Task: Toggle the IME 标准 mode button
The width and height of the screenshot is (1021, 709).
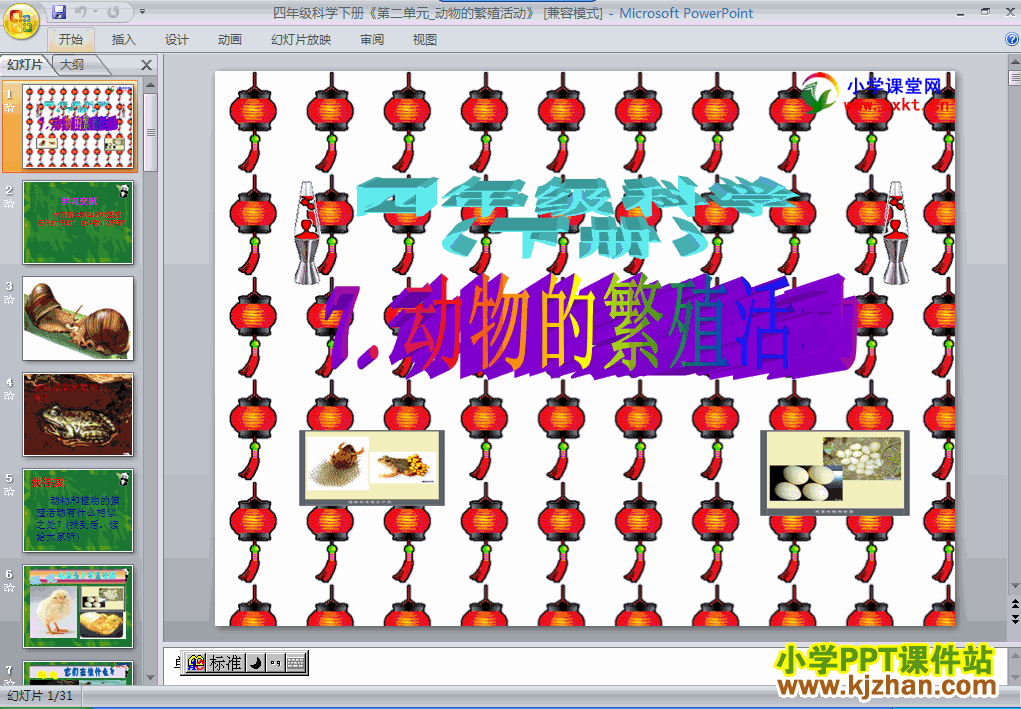Action: pyautogui.click(x=226, y=663)
